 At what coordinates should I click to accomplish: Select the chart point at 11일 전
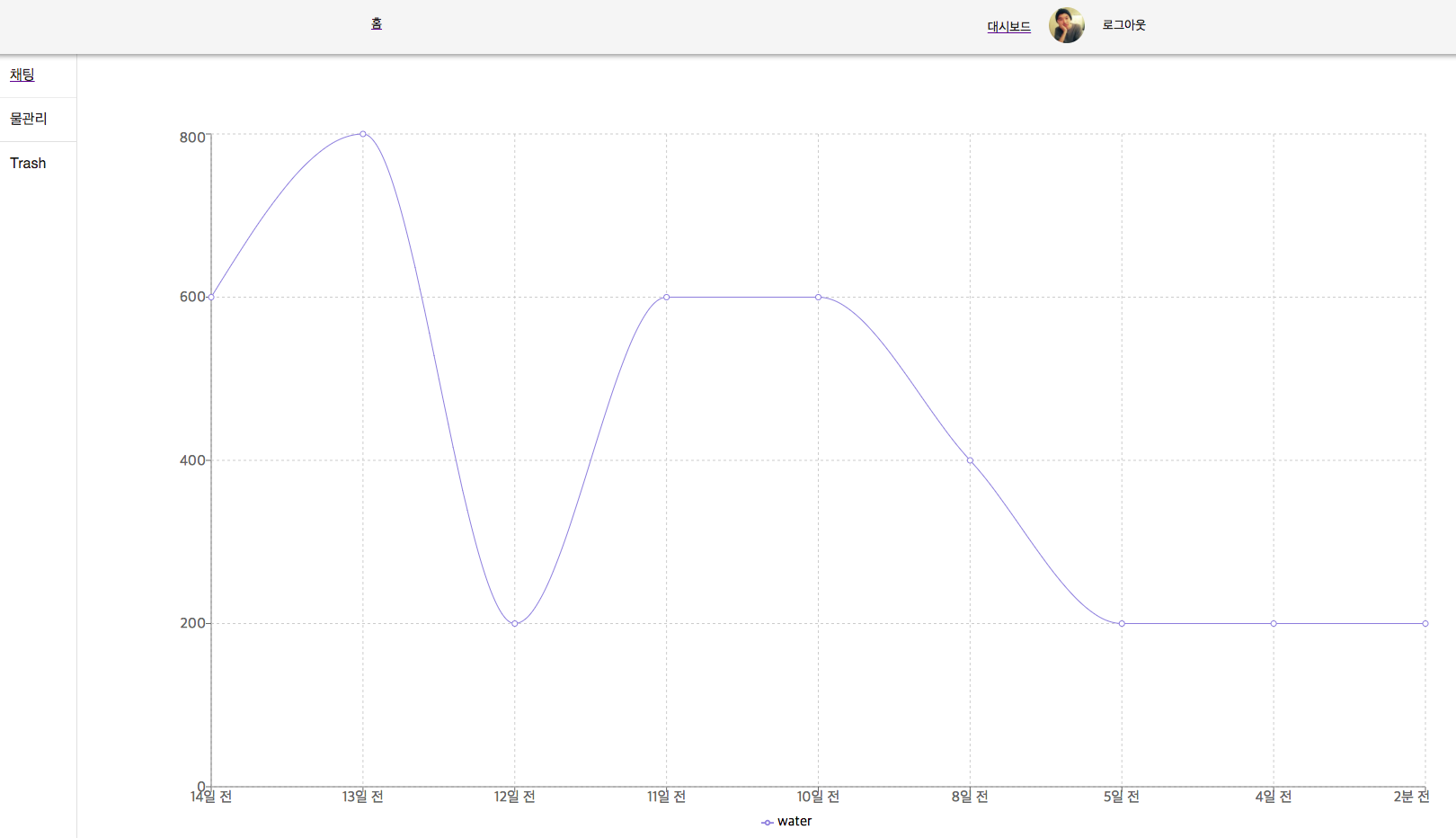pyautogui.click(x=666, y=297)
